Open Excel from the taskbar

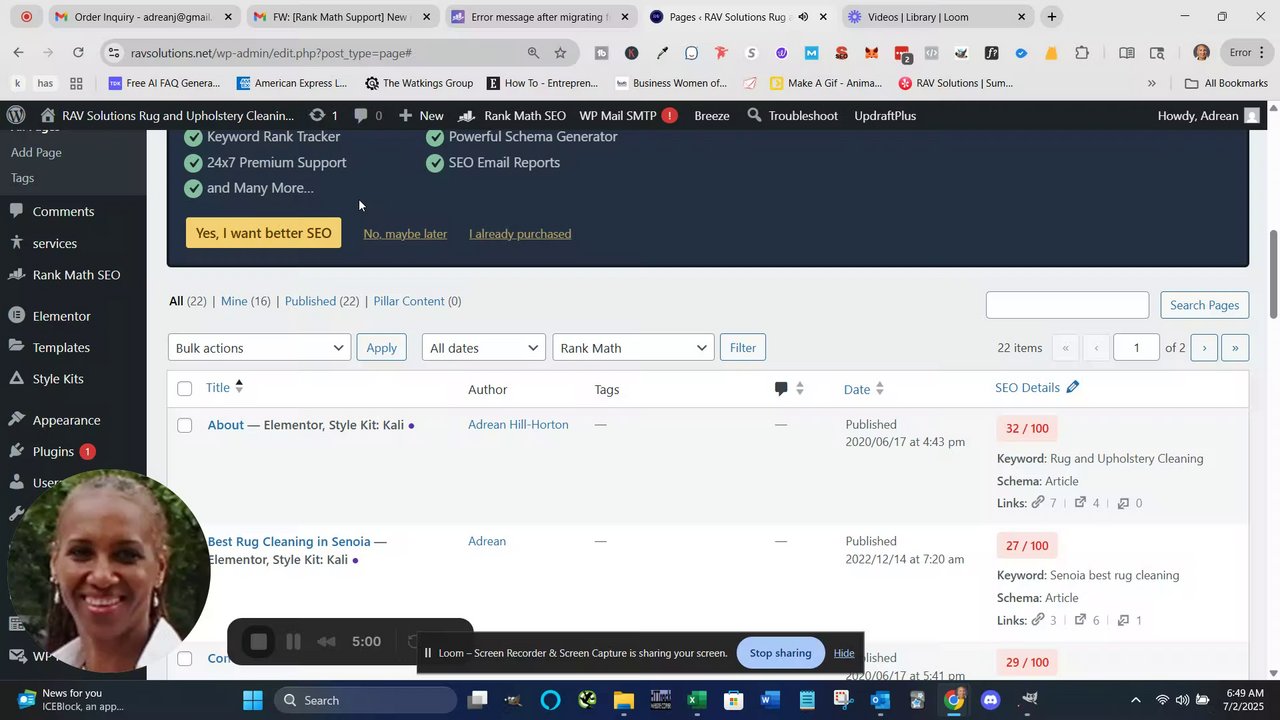(x=697, y=700)
